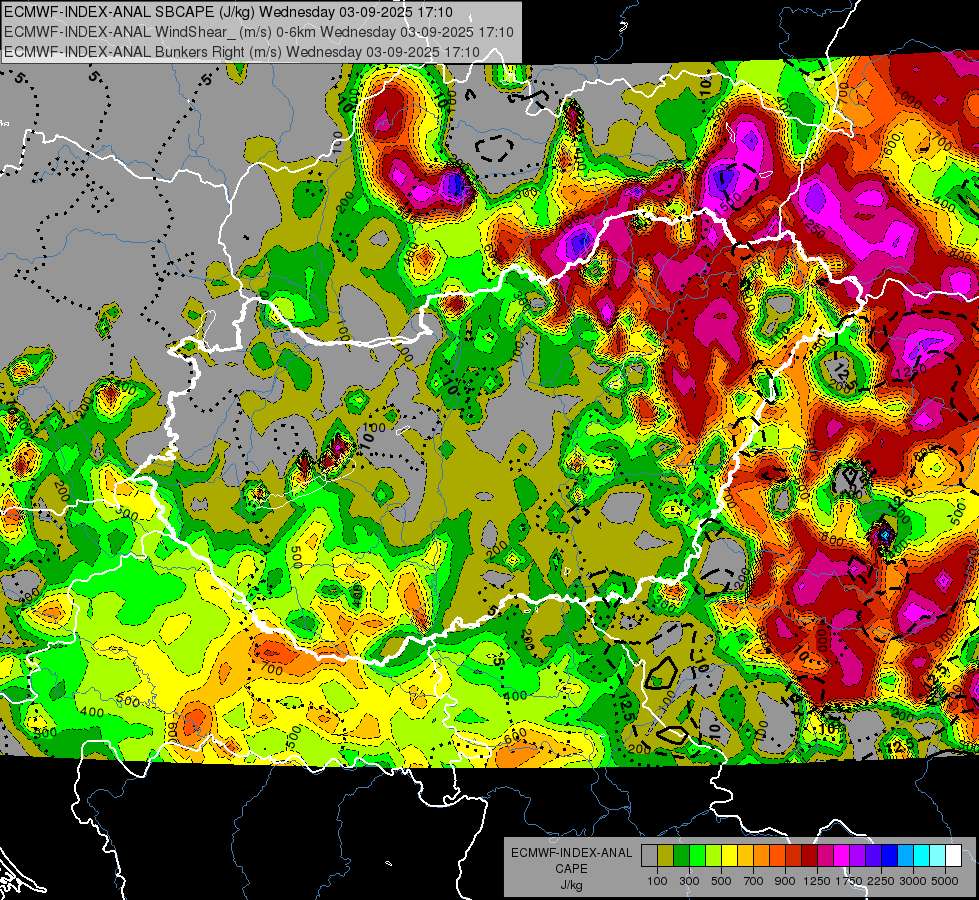Click the 700 legend tick label

(754, 881)
